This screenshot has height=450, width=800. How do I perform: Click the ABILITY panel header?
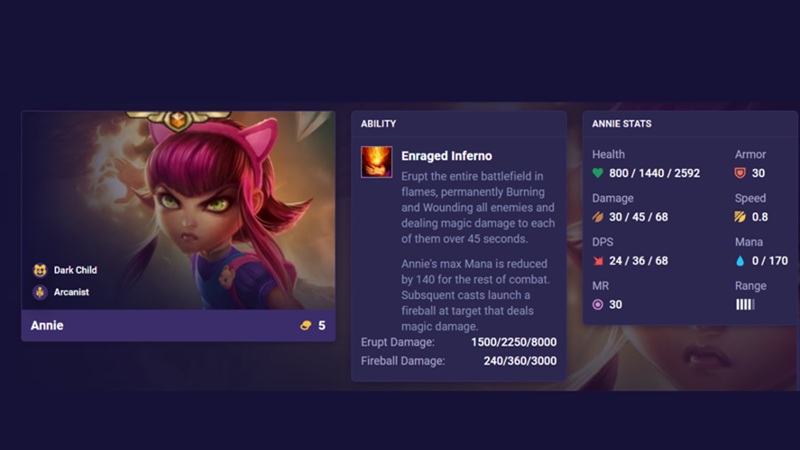tap(379, 123)
